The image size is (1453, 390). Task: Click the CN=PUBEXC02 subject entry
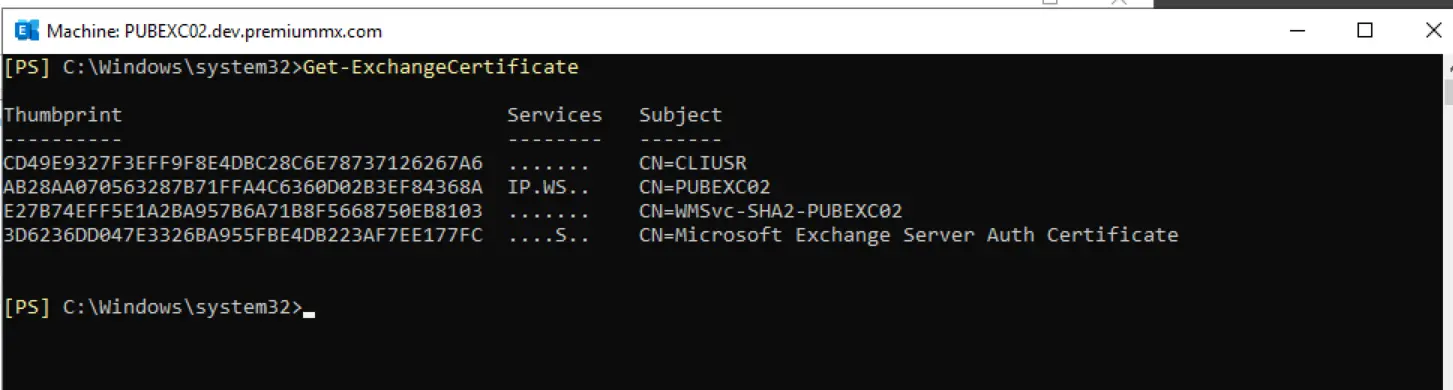(x=705, y=187)
